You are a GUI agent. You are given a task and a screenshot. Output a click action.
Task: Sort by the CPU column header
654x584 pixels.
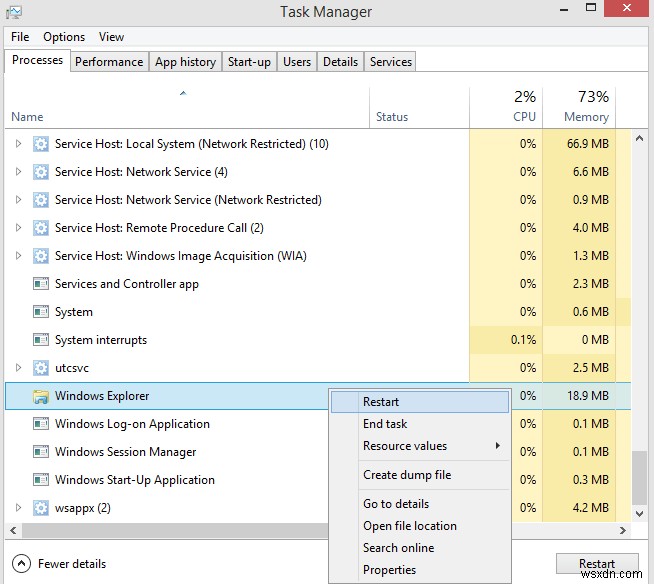(506, 108)
